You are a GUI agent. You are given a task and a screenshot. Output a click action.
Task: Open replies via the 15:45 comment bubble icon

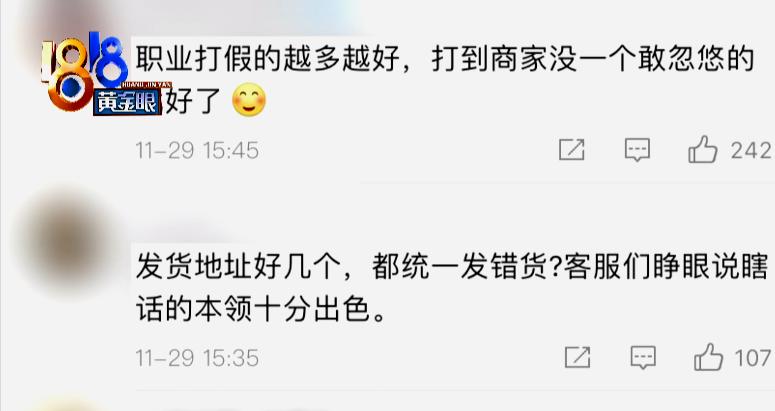coord(637,150)
